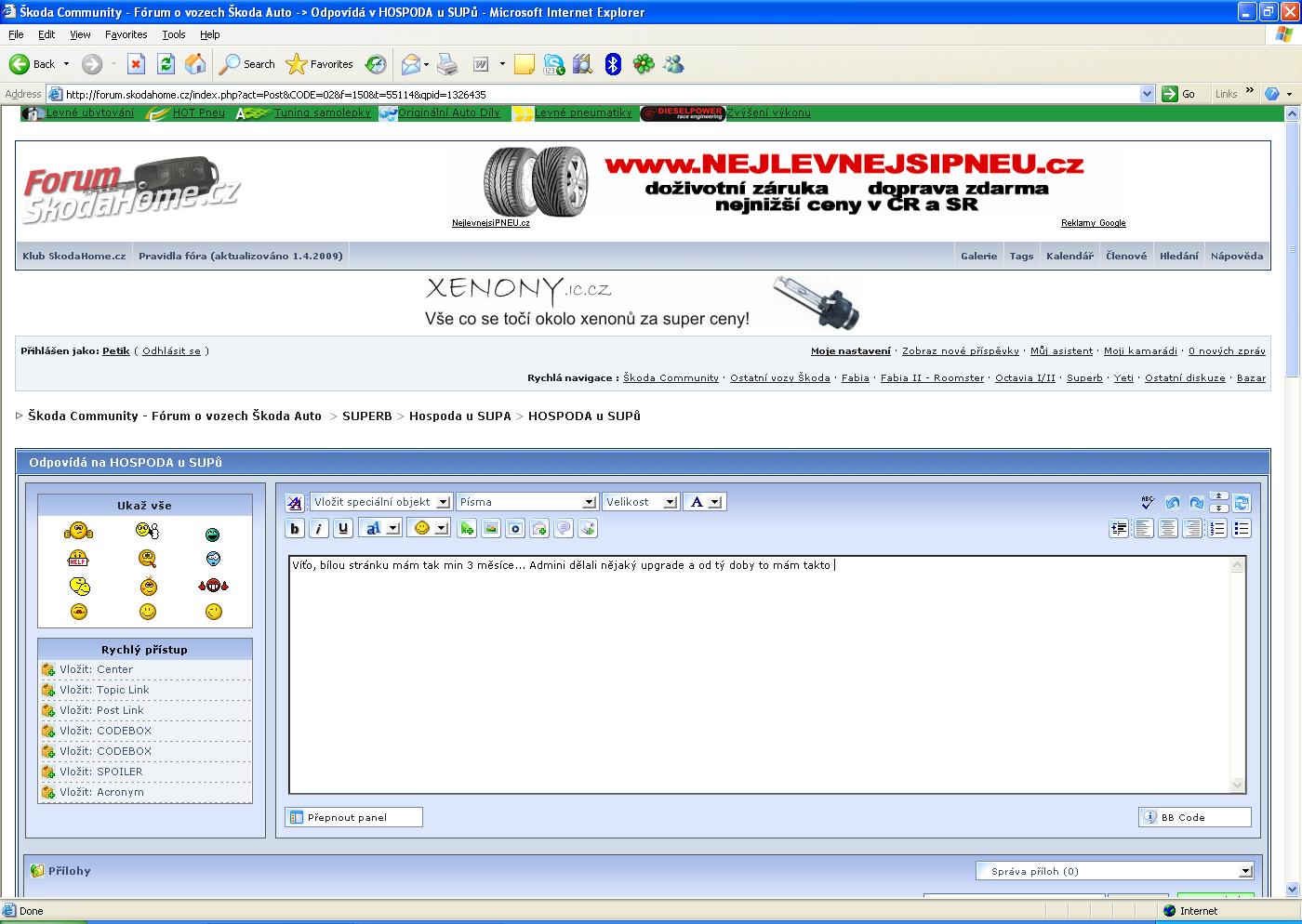The image size is (1302, 924).
Task: Open the text background color dropdown
Action: pos(380,528)
